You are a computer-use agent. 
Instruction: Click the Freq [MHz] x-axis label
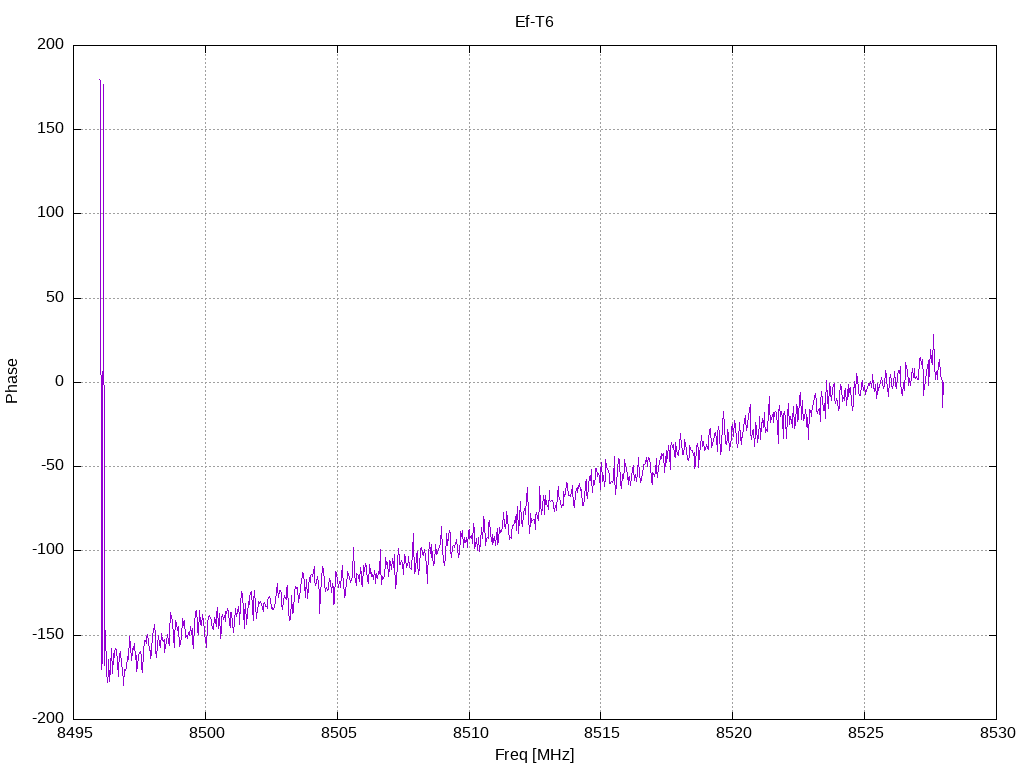pos(534,755)
